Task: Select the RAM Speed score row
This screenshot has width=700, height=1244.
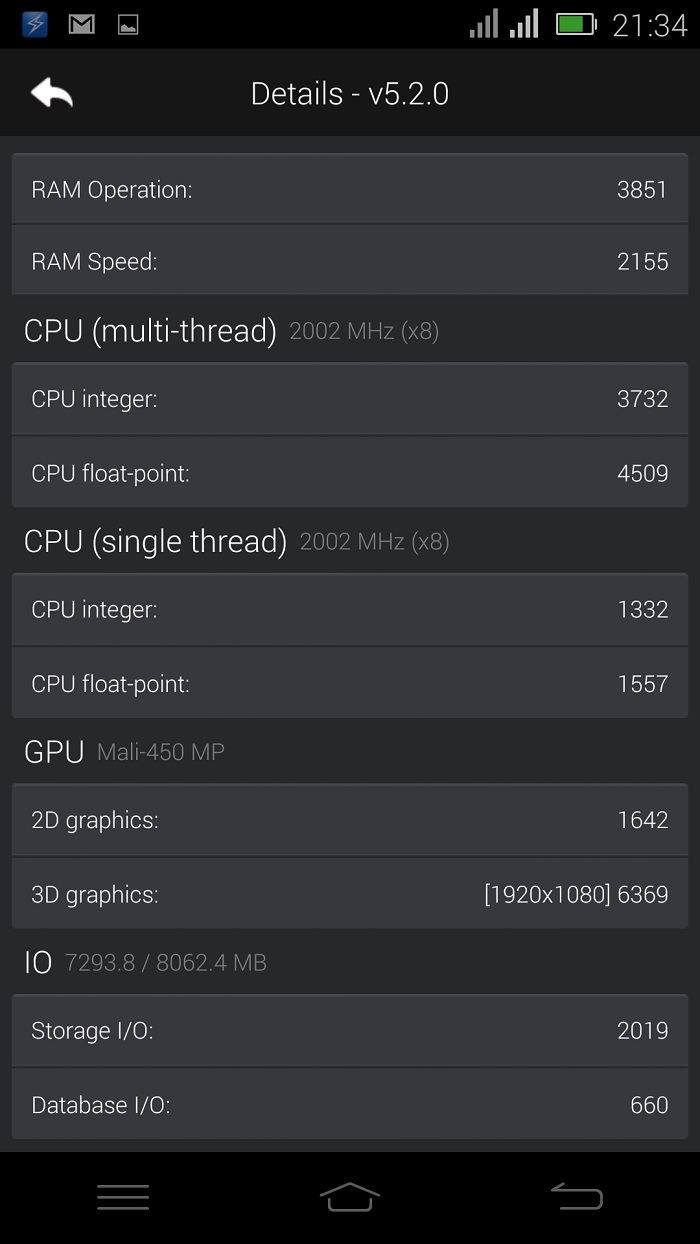Action: 350,261
